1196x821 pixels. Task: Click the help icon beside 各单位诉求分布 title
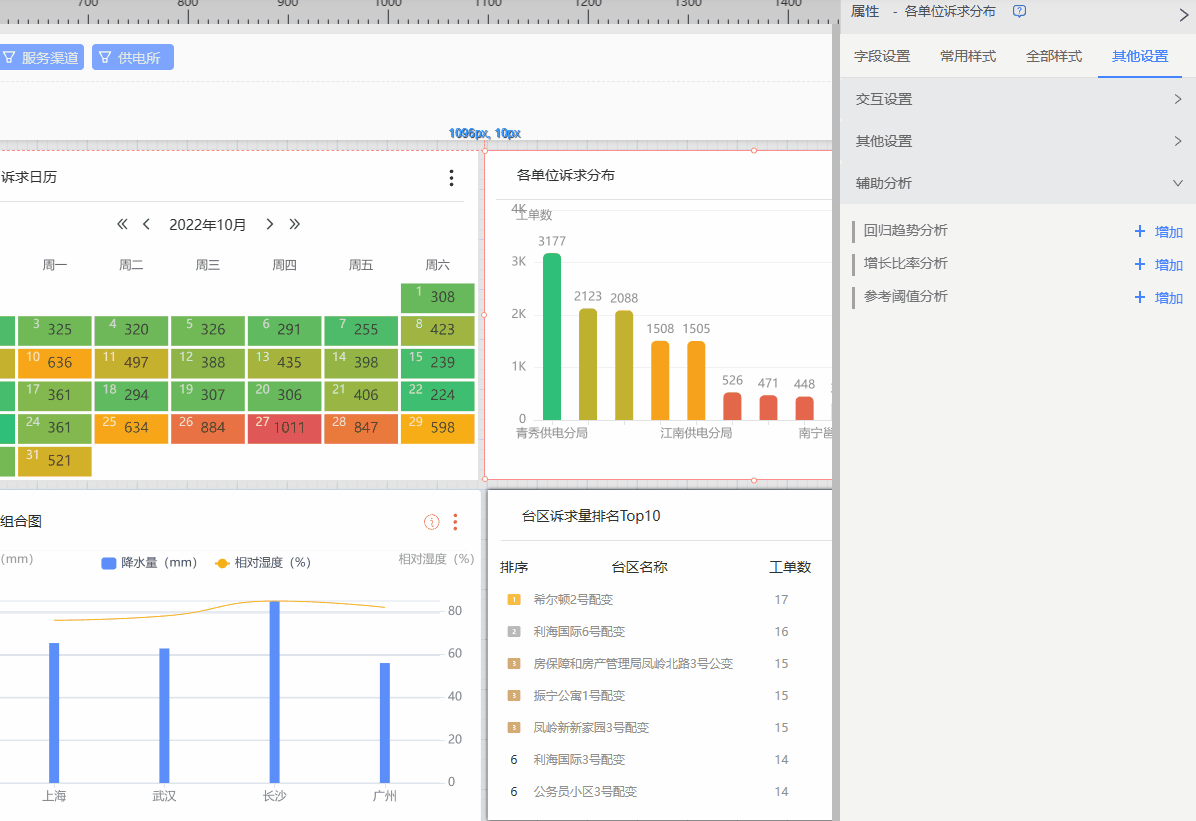tap(1019, 11)
